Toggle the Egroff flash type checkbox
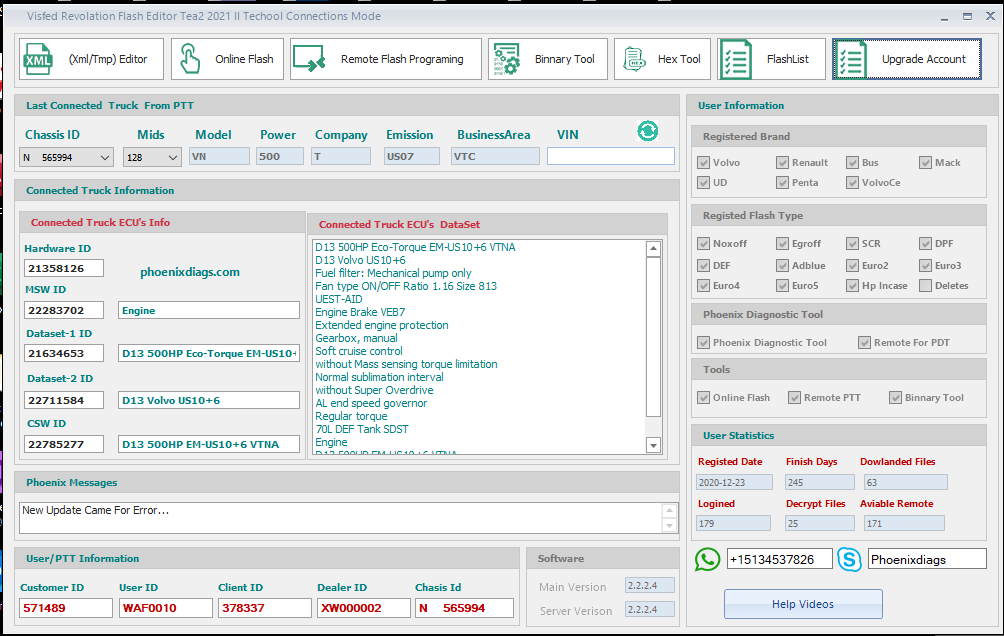Viewport: 1004px width, 636px height. click(782, 243)
